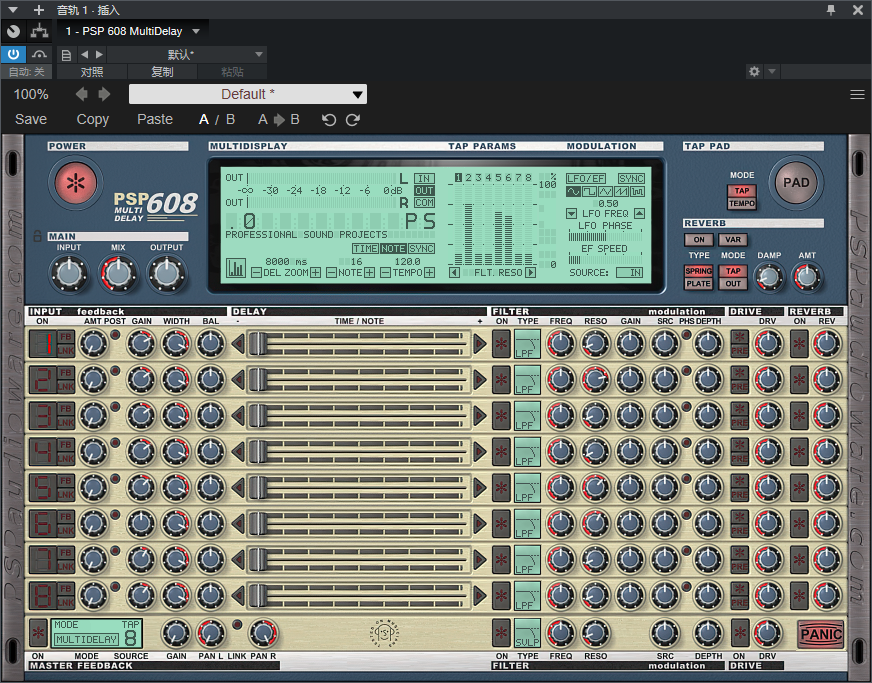Select the sine LFO waveform shape
872x683 pixels.
573,191
